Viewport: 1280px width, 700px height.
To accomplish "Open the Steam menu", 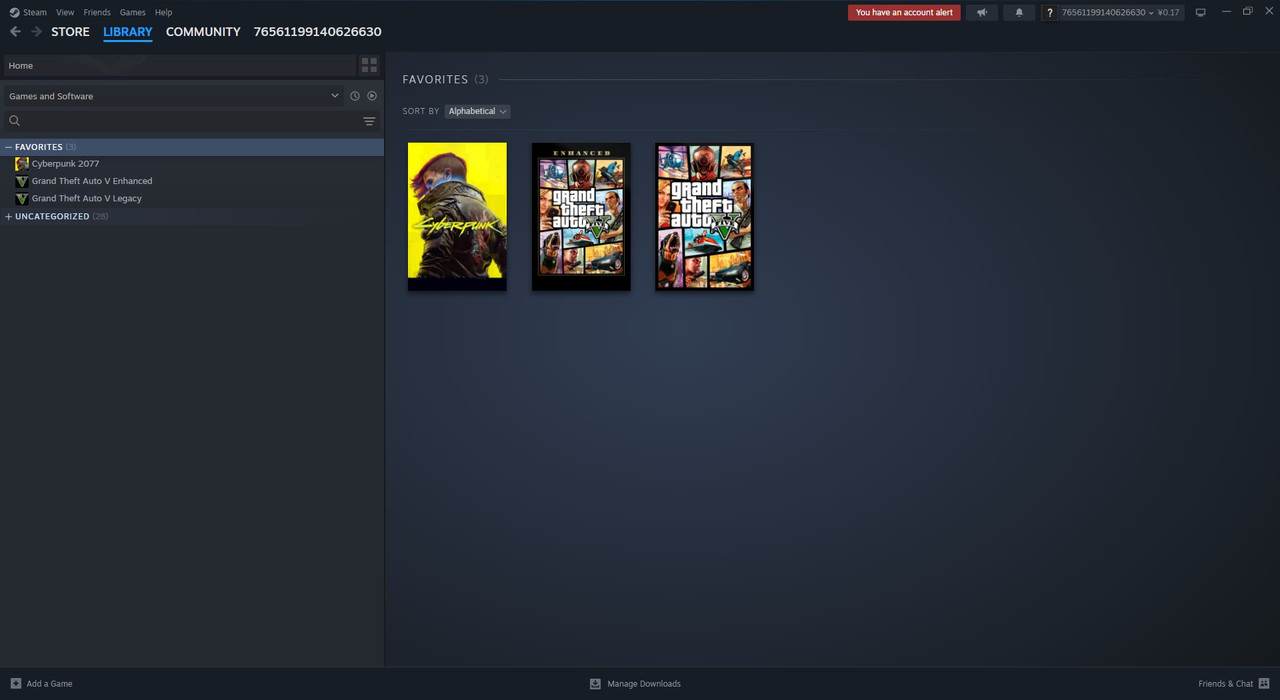I will 35,12.
